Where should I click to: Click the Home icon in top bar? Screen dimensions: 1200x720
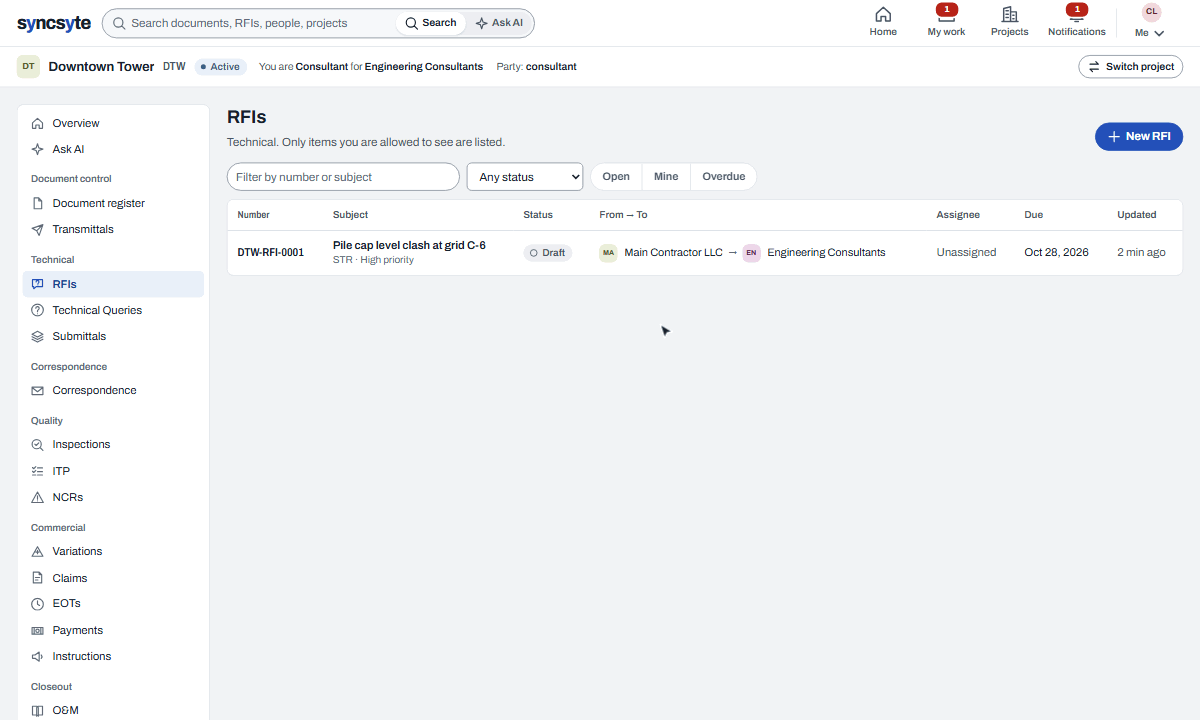click(883, 14)
